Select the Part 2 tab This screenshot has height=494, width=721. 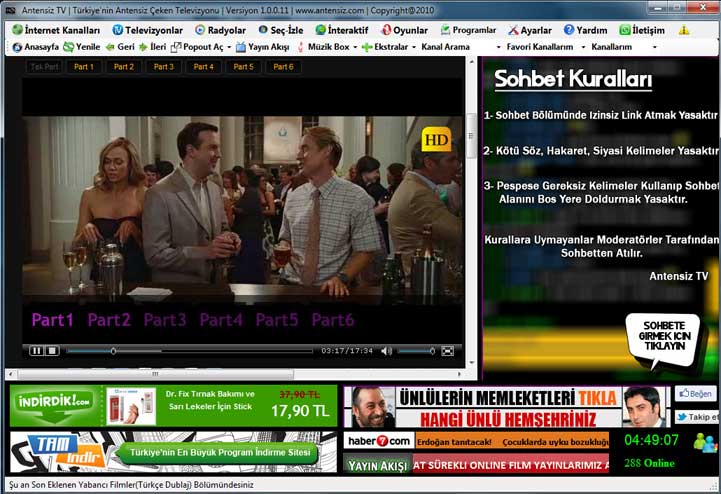(124, 67)
